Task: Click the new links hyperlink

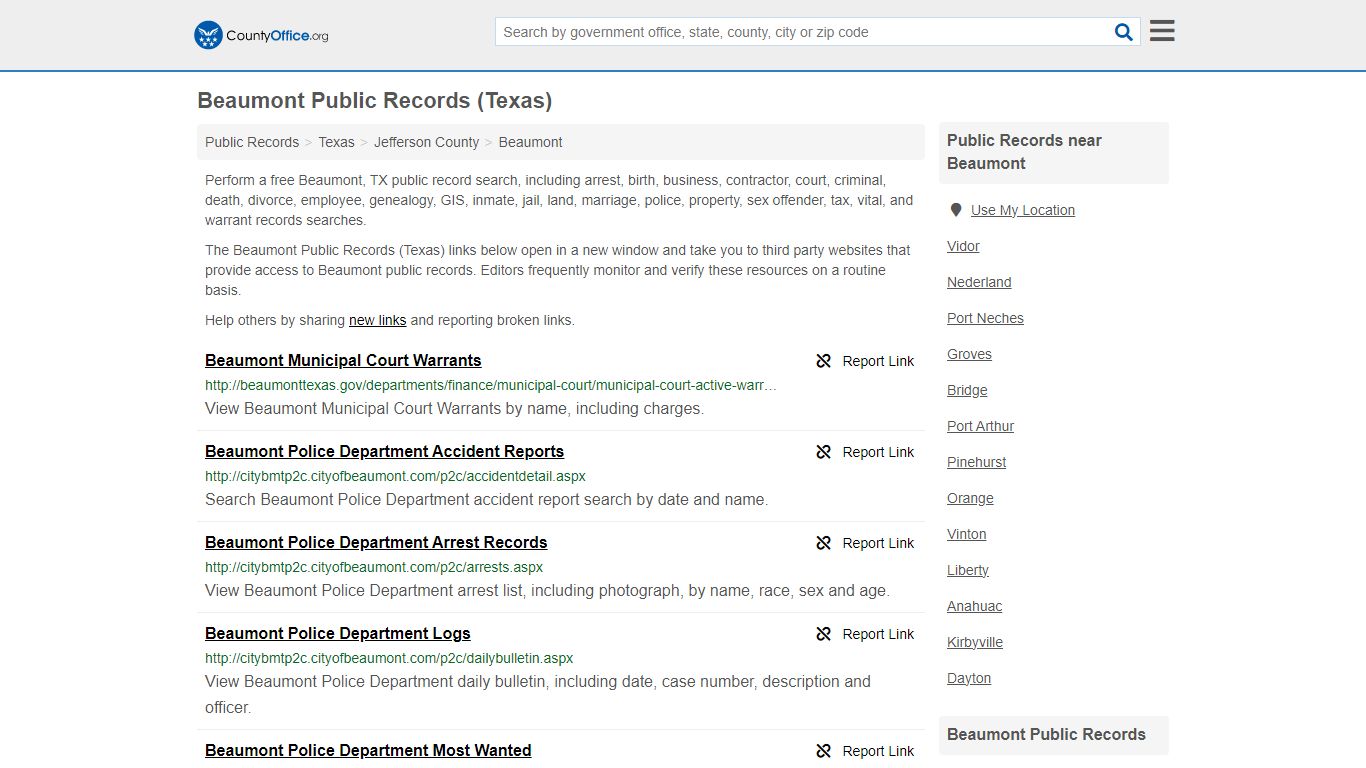Action: [x=377, y=320]
